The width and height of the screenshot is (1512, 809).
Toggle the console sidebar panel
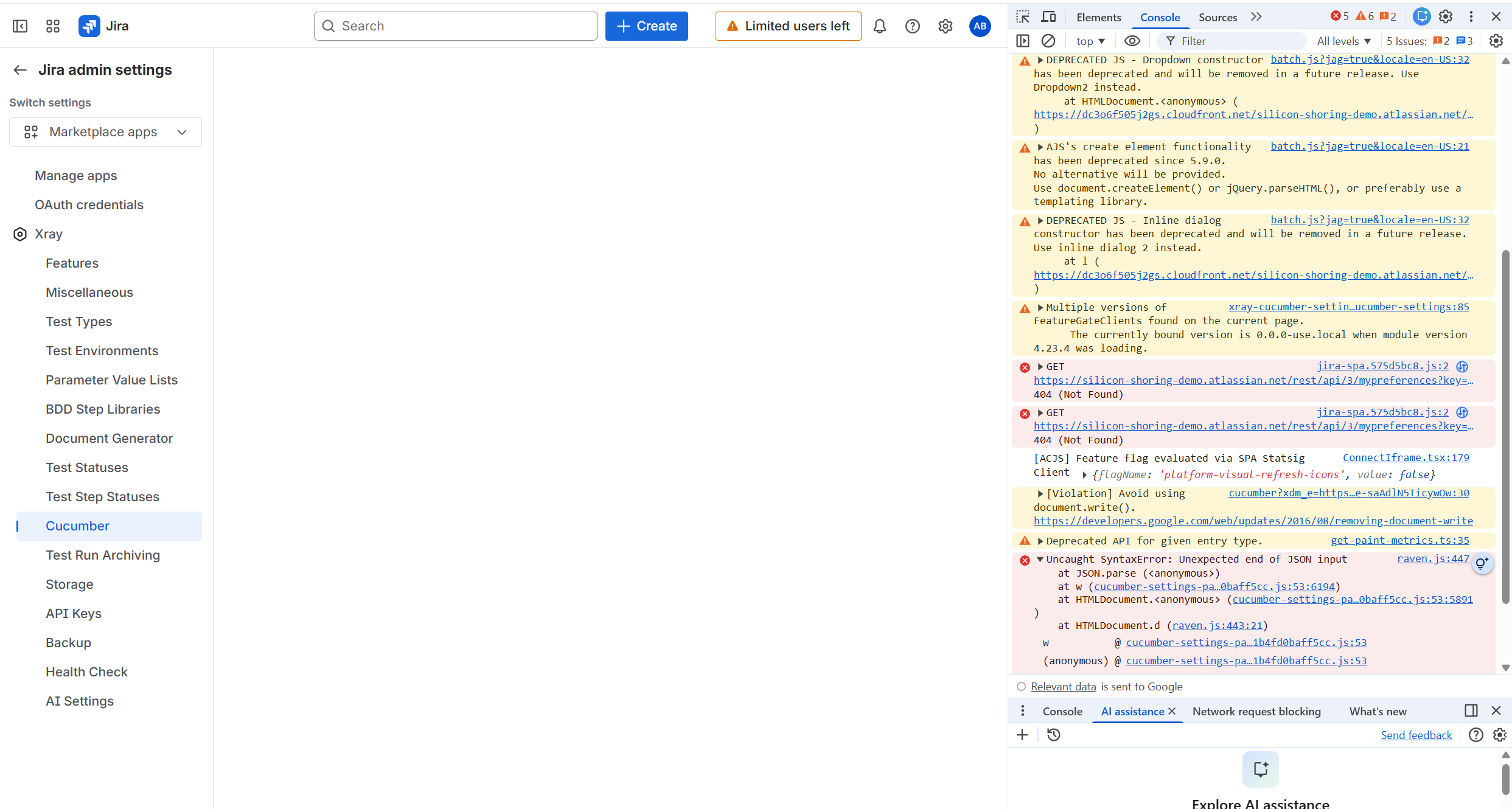(1023, 41)
